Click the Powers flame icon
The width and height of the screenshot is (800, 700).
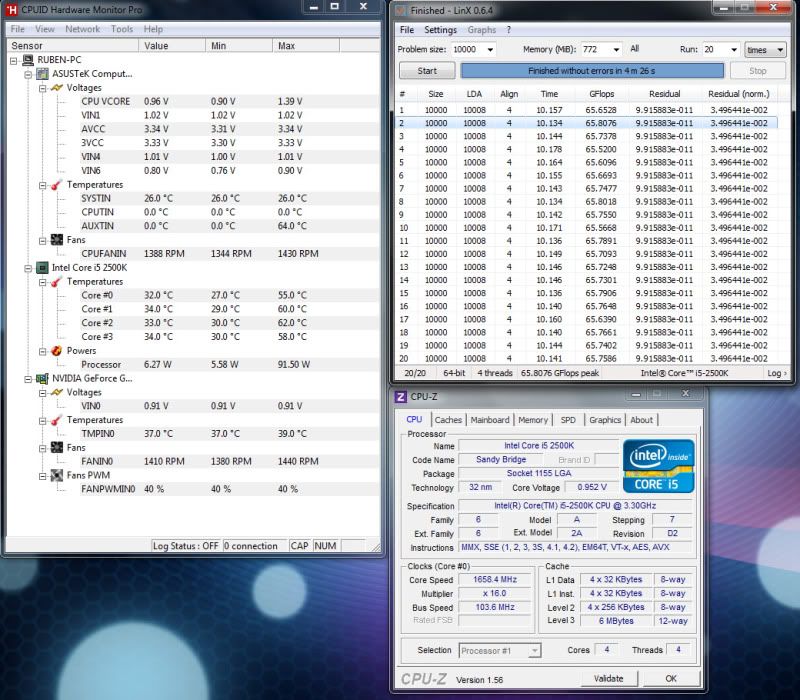(x=57, y=351)
